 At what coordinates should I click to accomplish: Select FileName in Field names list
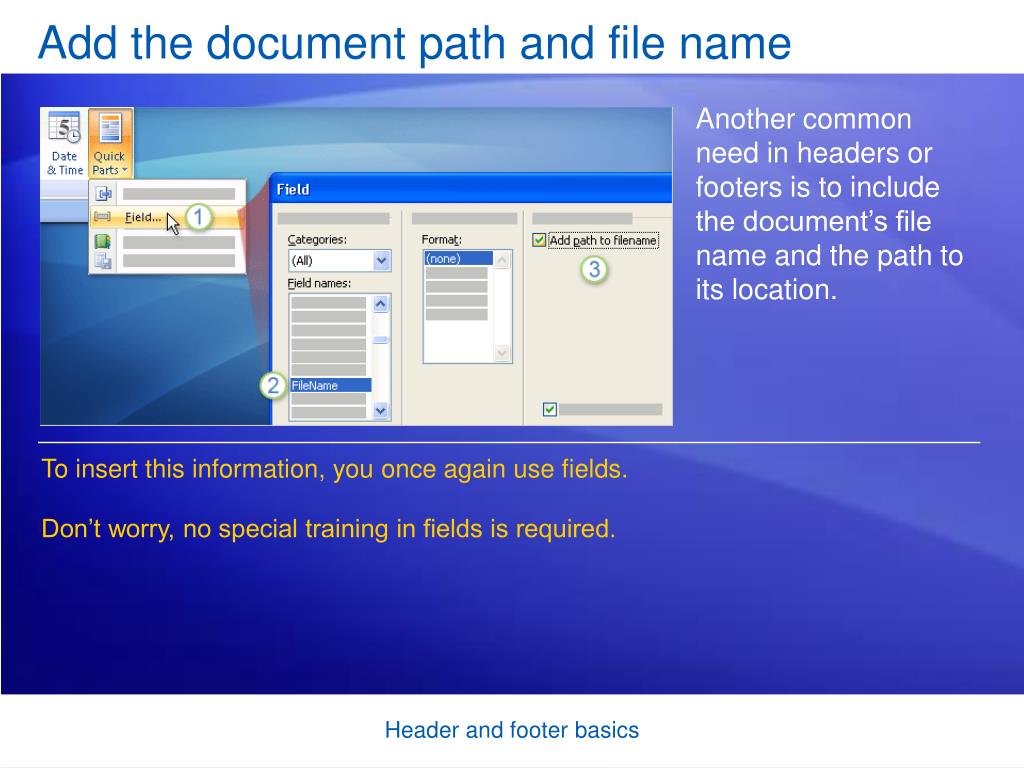(x=329, y=385)
